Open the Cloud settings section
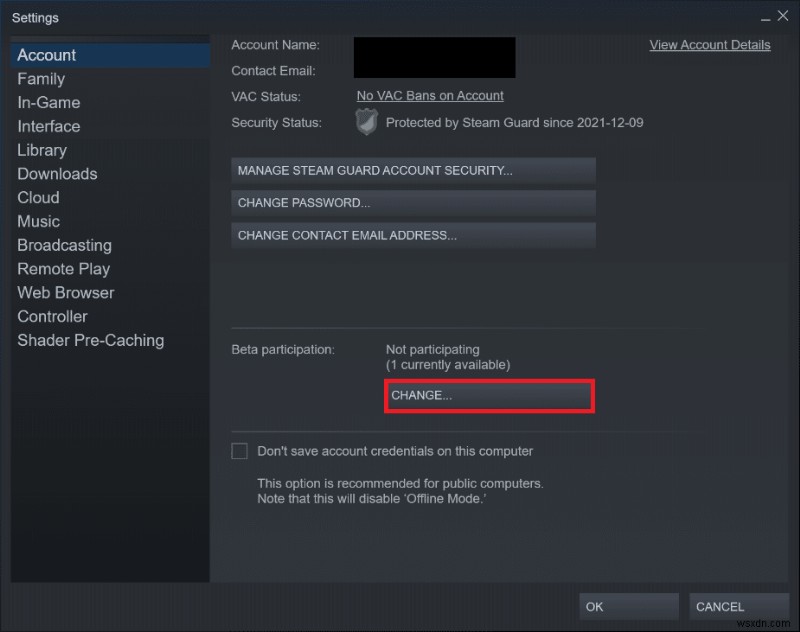 pos(38,198)
